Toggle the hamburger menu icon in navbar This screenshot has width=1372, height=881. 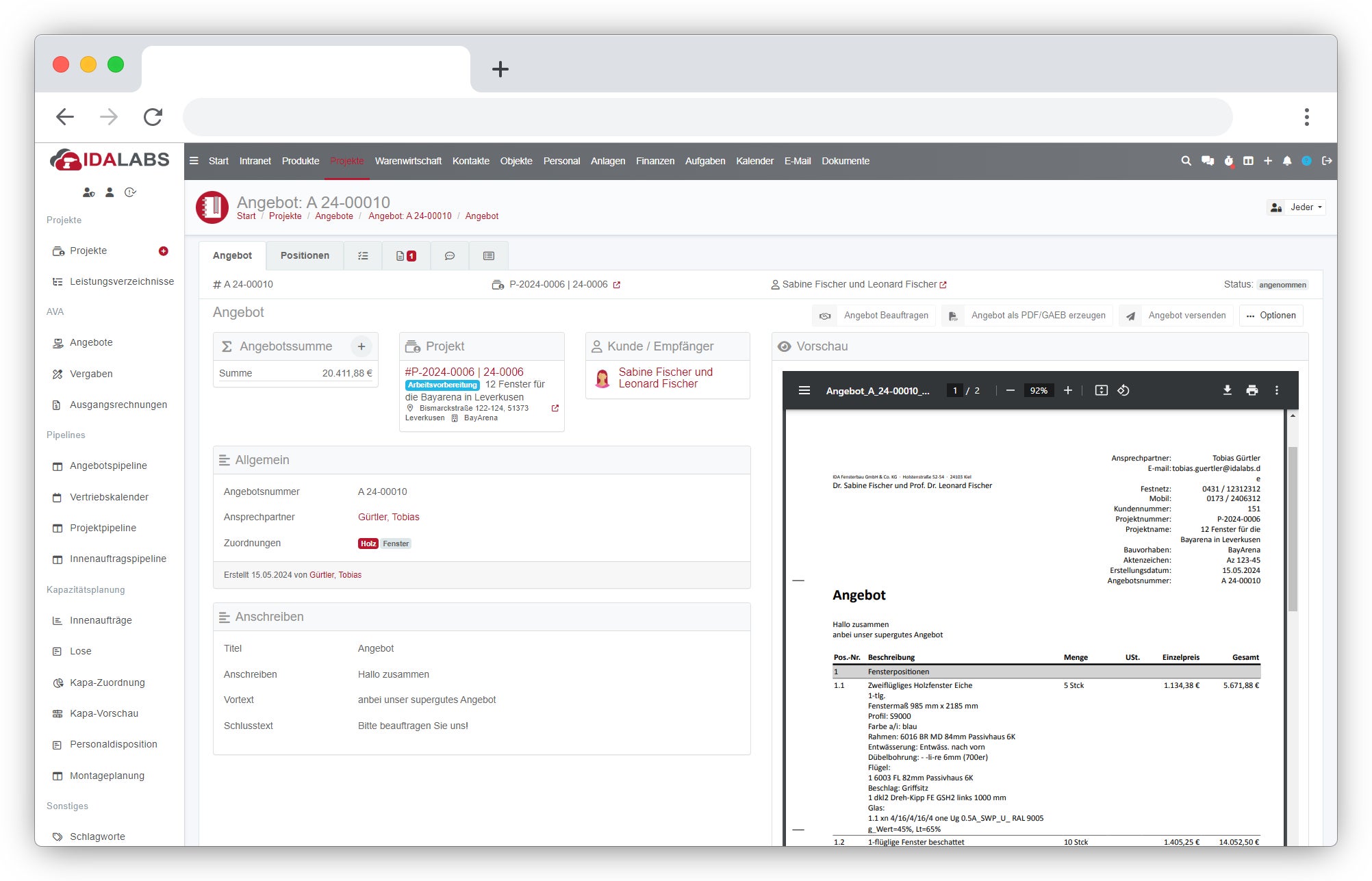point(194,161)
